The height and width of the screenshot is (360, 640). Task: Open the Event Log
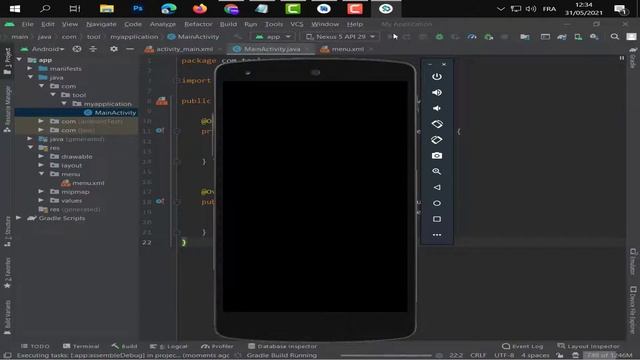tap(522, 346)
